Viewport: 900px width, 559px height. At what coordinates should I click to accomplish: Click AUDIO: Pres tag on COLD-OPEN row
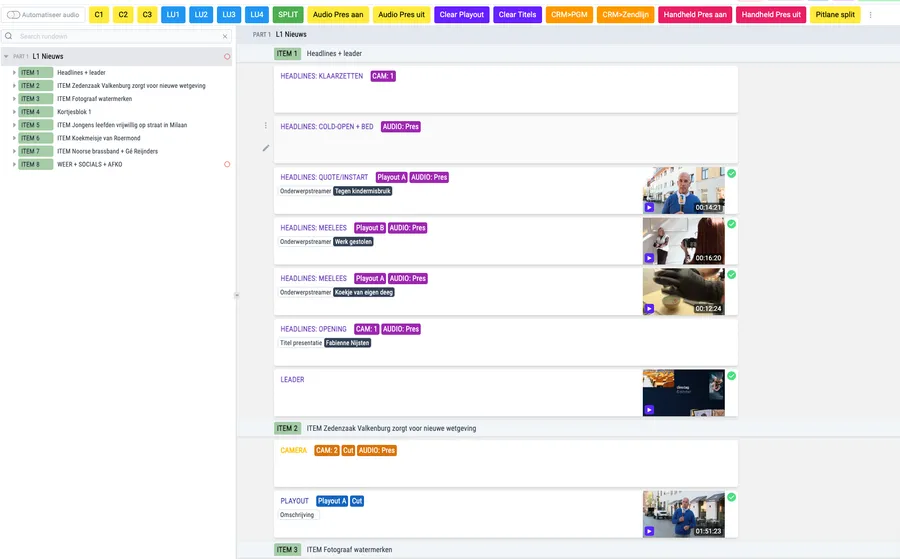(401, 126)
